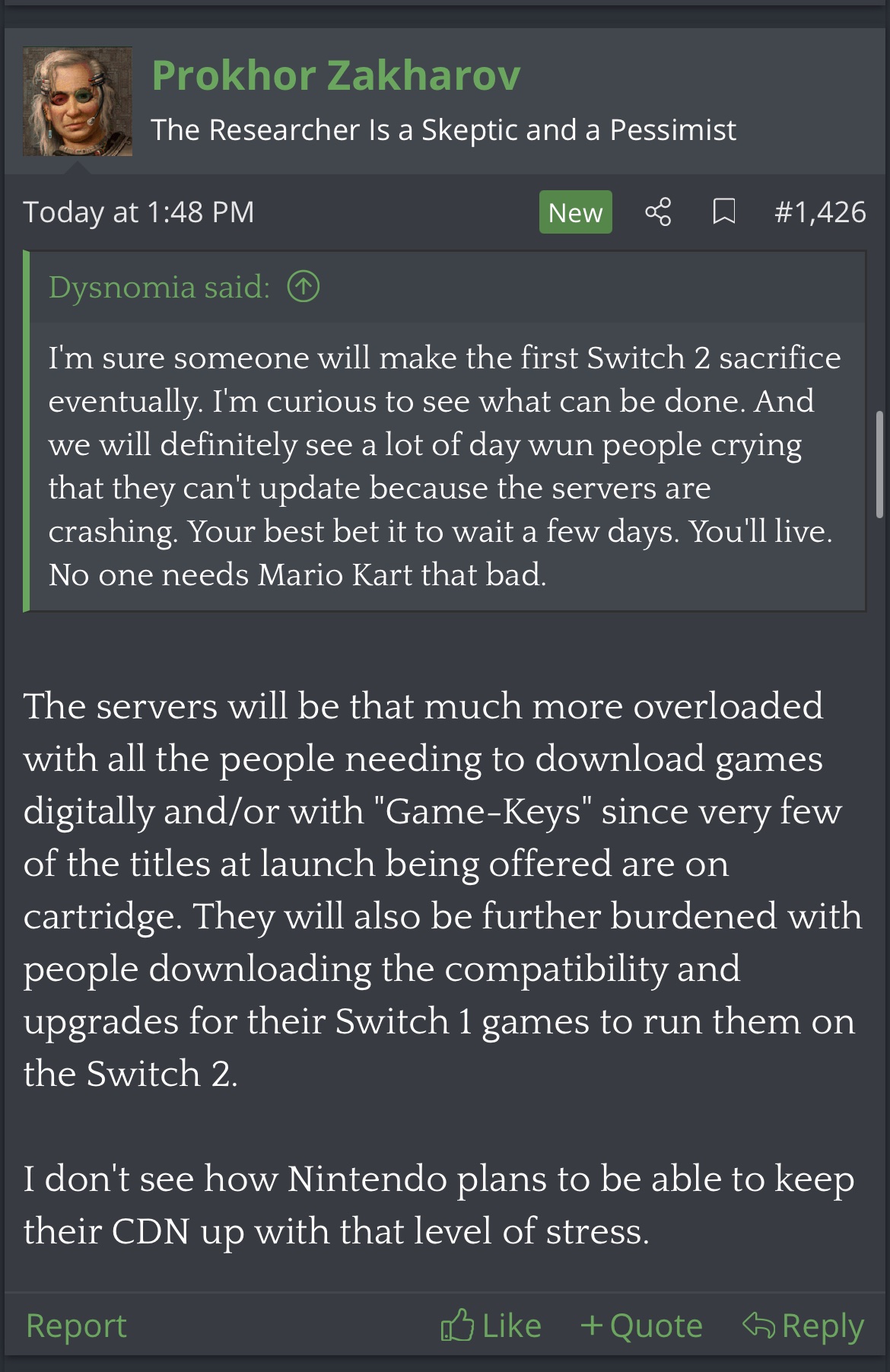Click the share post icon
Viewport: 890px width, 1372px height.
pos(658,212)
